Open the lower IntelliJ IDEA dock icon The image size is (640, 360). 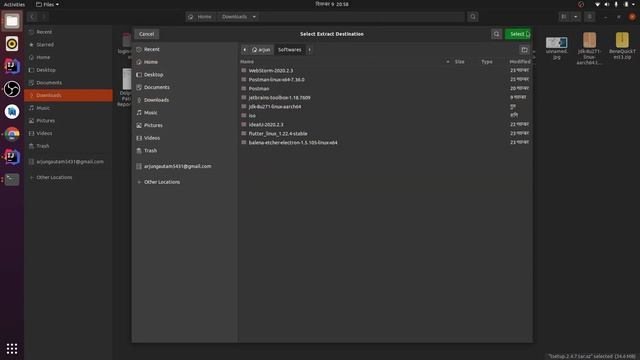pyautogui.click(x=12, y=157)
